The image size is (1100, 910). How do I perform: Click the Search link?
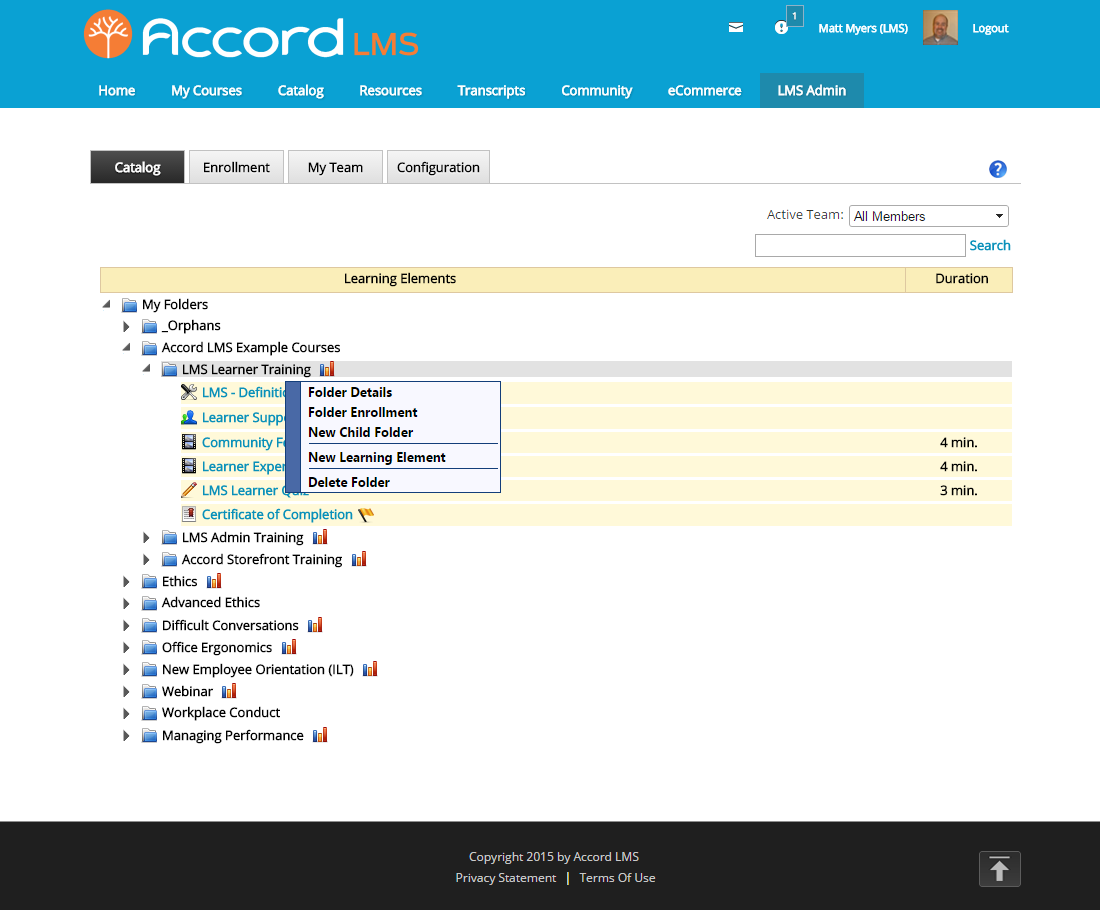(x=989, y=245)
